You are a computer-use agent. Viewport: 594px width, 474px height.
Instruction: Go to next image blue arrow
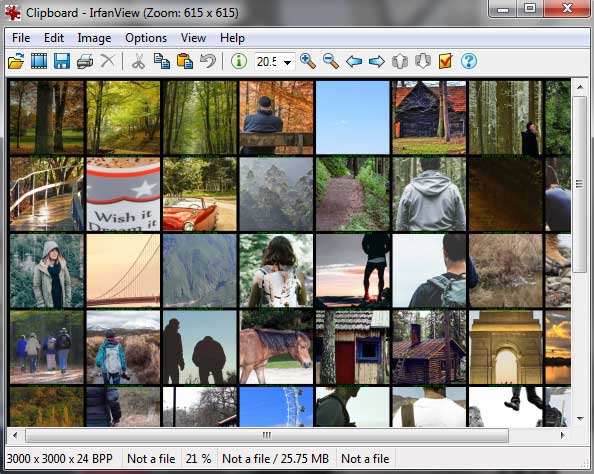click(x=377, y=61)
